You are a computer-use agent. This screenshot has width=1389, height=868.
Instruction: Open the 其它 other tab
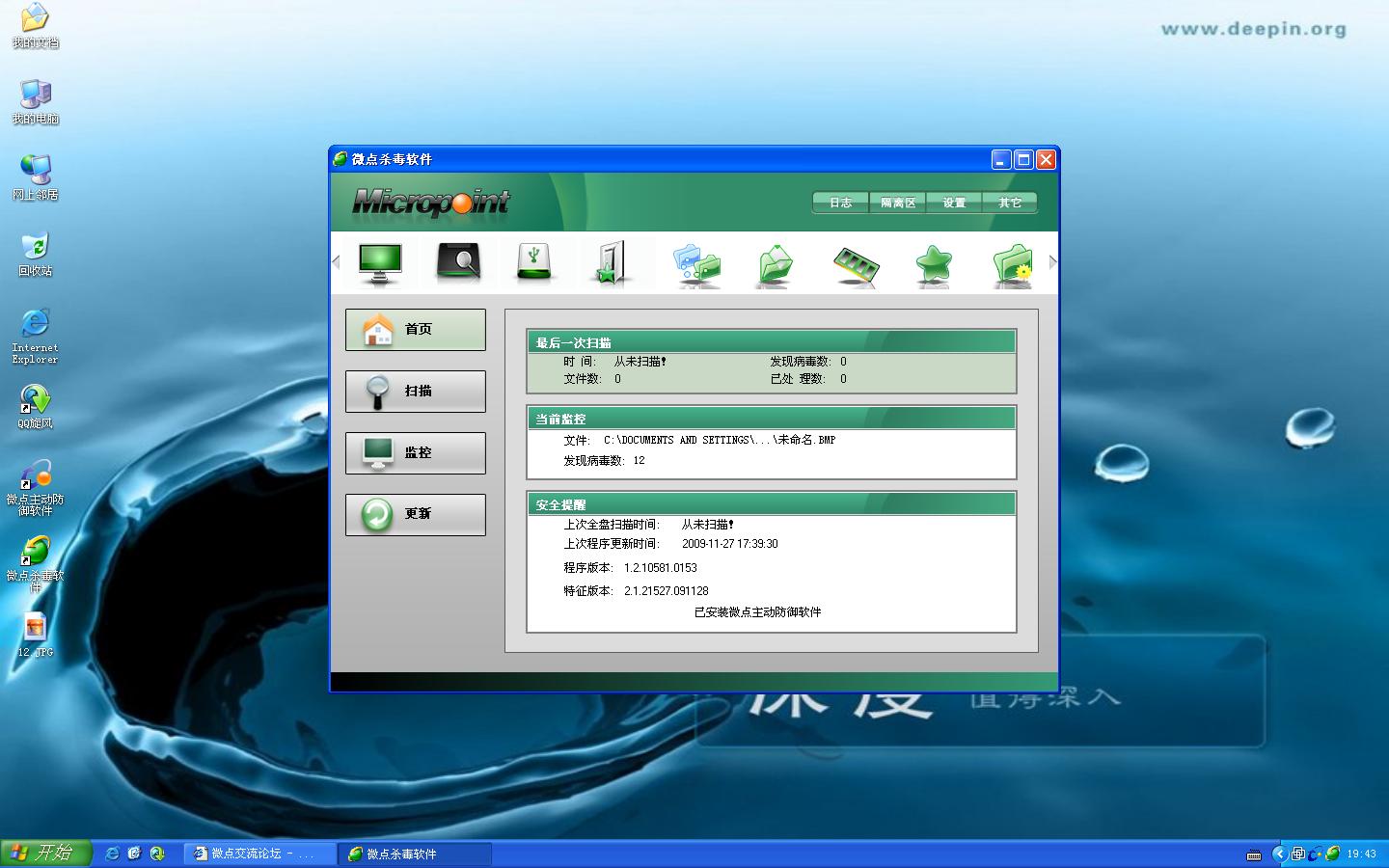coord(1010,203)
